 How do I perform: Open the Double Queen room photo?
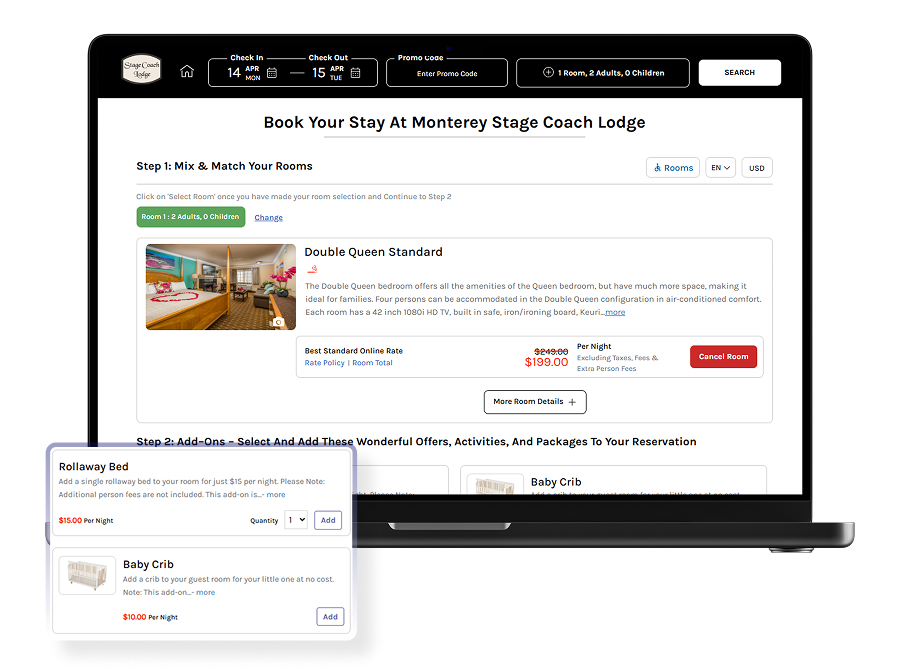click(x=221, y=287)
